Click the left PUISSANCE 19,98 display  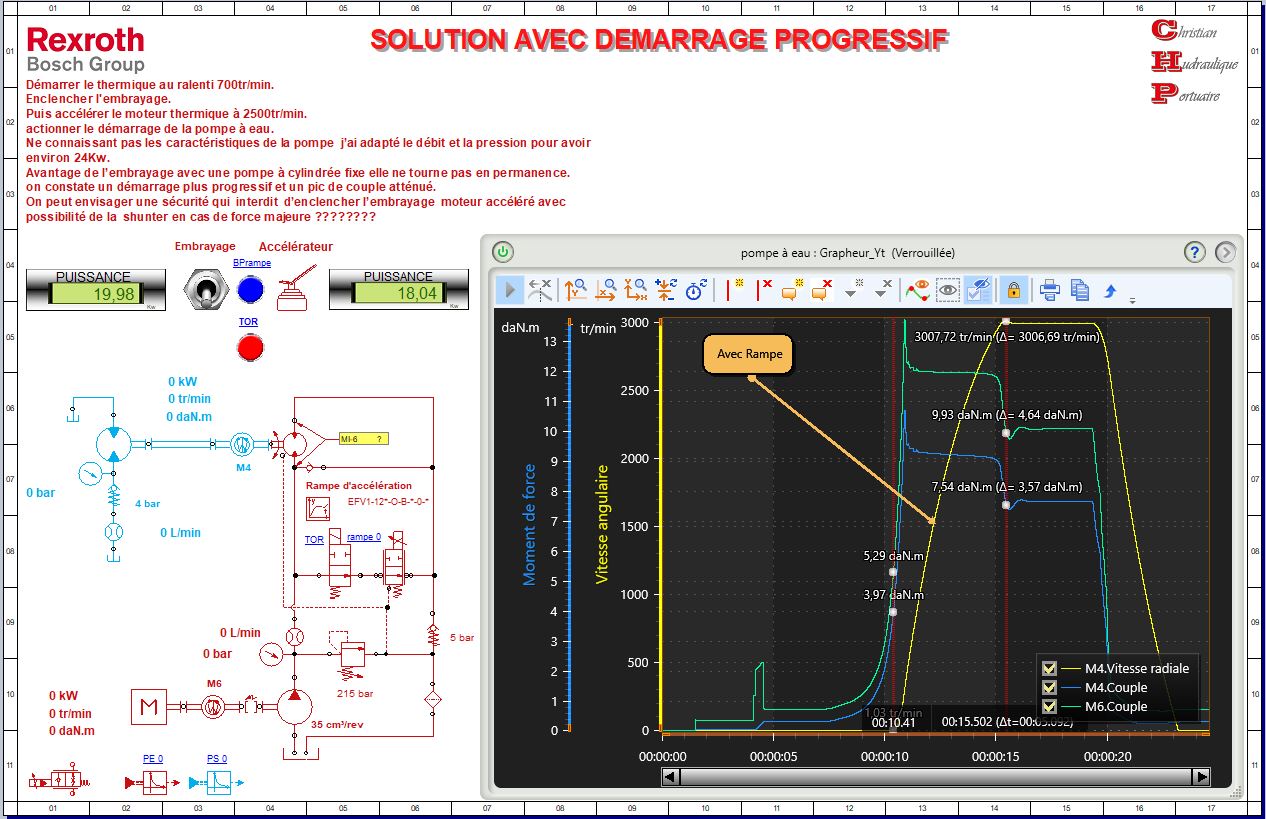click(x=97, y=290)
